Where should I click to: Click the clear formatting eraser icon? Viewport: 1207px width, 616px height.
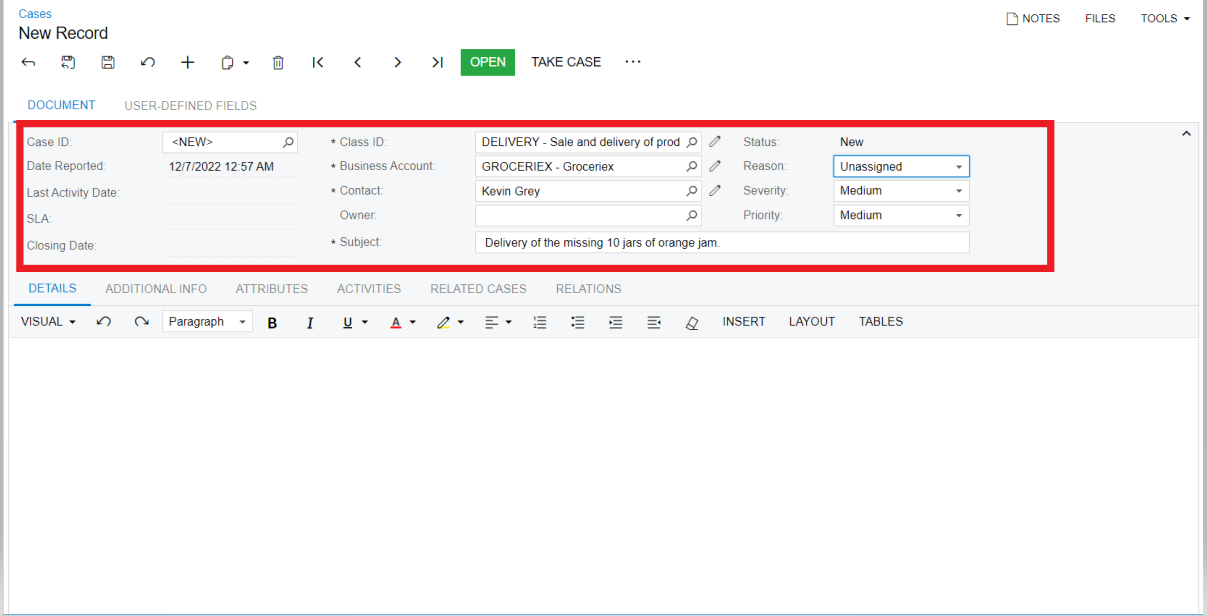pyautogui.click(x=692, y=321)
